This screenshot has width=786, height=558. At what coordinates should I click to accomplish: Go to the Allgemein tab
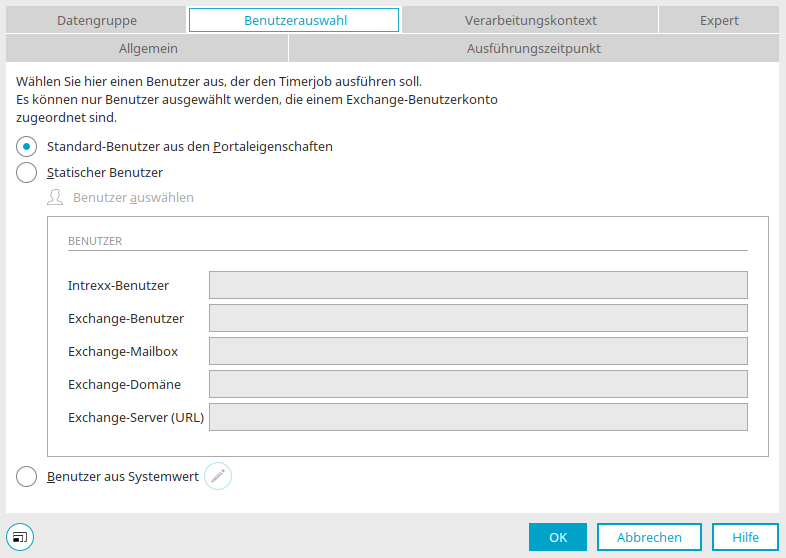pyautogui.click(x=147, y=48)
